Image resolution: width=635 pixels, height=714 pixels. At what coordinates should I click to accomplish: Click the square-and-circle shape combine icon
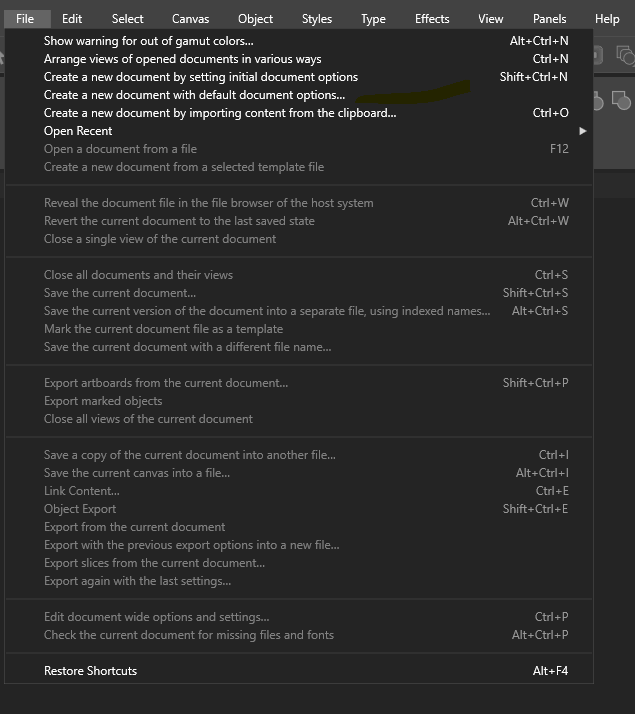621,101
